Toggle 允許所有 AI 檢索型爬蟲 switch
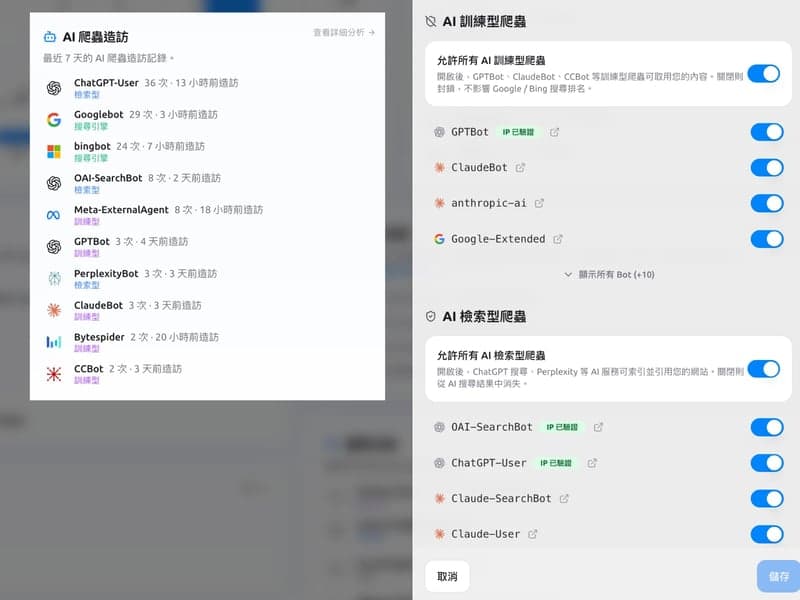The image size is (800, 600). [x=764, y=369]
